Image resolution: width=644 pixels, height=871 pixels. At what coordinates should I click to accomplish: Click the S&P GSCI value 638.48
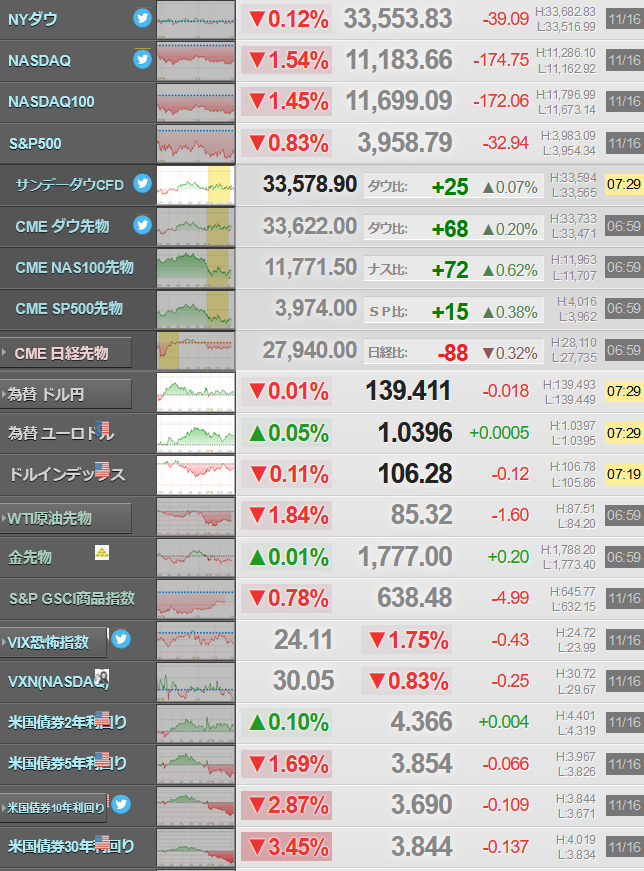(x=415, y=598)
